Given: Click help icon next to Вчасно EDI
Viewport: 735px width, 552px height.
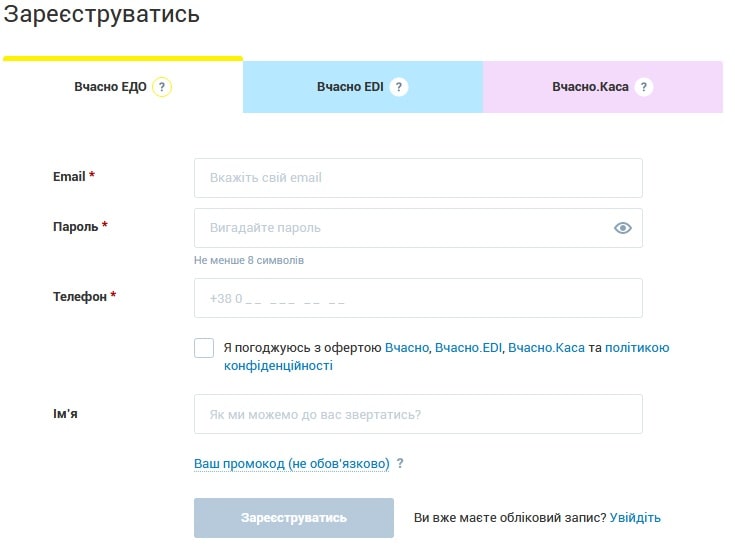Looking at the screenshot, I should (x=399, y=87).
